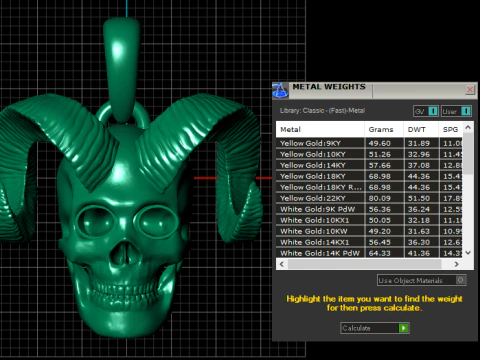Screen dimensions: 480x360
Task: Click the 32.18 DWT value
Action: pyautogui.click(x=419, y=220)
